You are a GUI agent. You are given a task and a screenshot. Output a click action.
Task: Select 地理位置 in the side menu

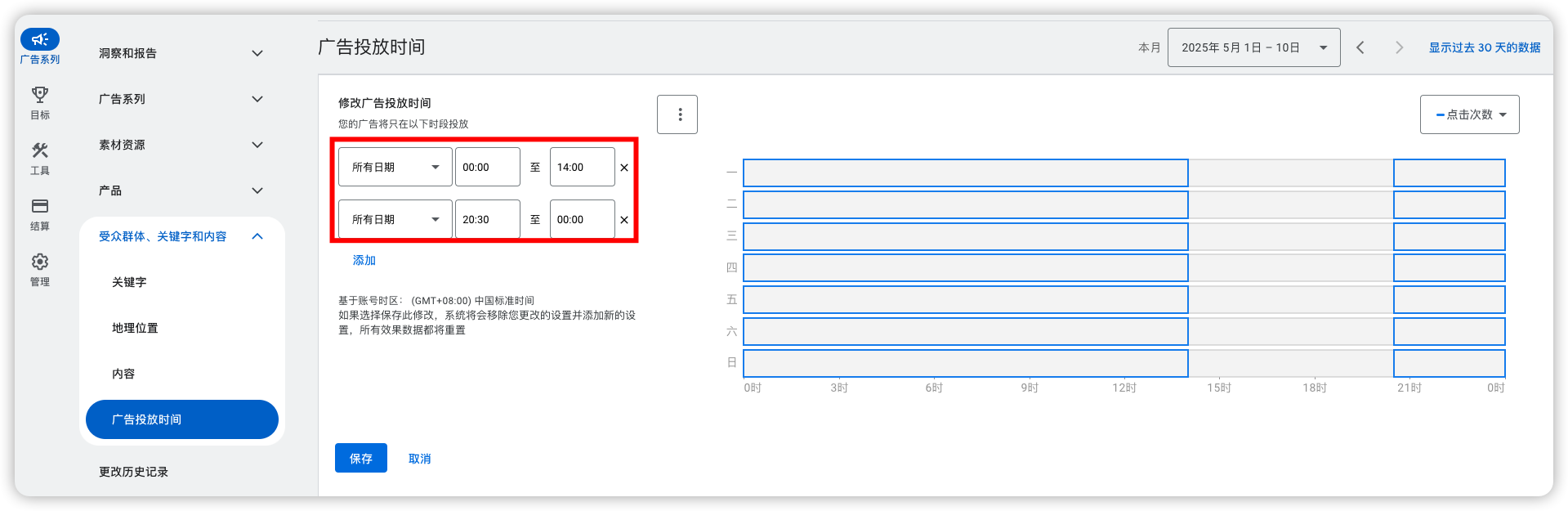pyautogui.click(x=135, y=328)
